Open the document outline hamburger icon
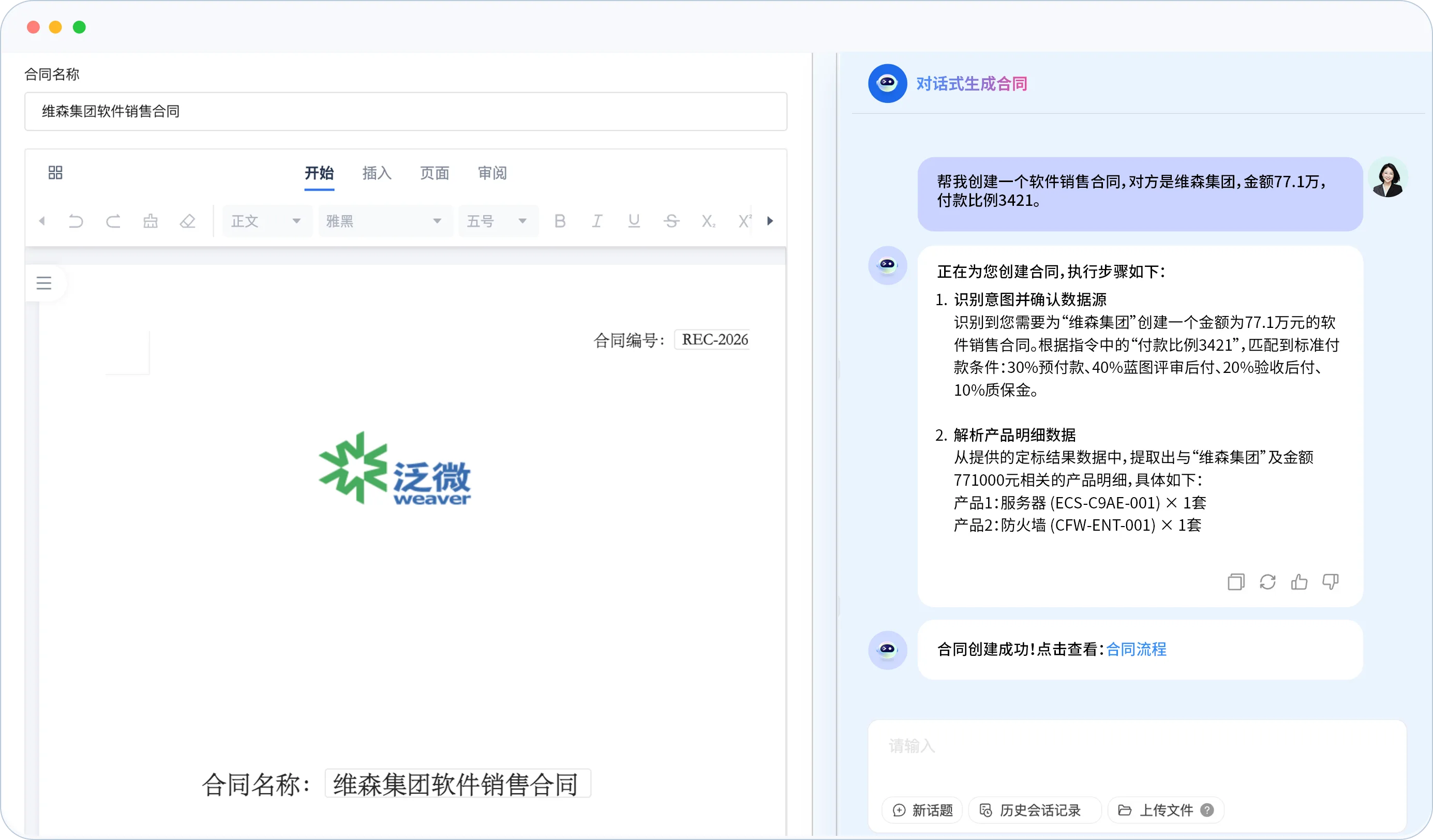 point(44,282)
